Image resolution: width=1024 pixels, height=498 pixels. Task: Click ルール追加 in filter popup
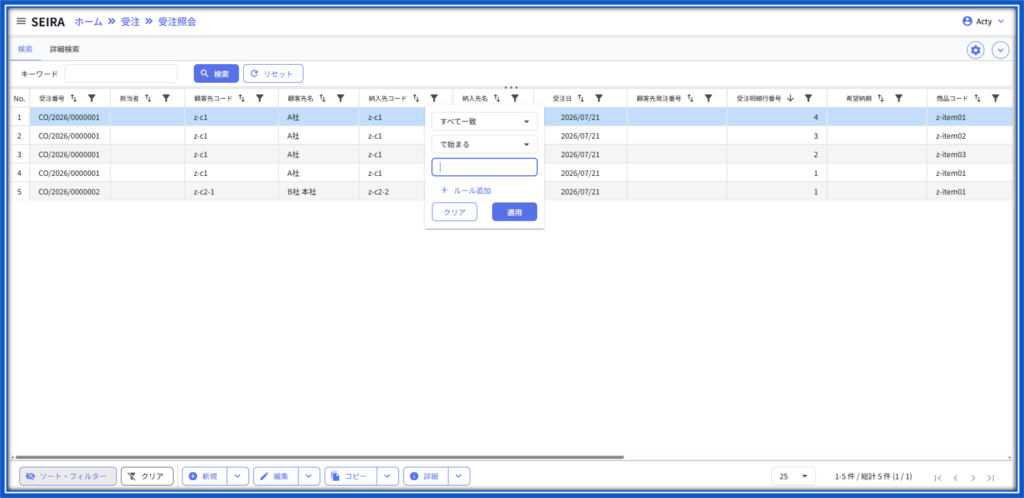tap(466, 191)
